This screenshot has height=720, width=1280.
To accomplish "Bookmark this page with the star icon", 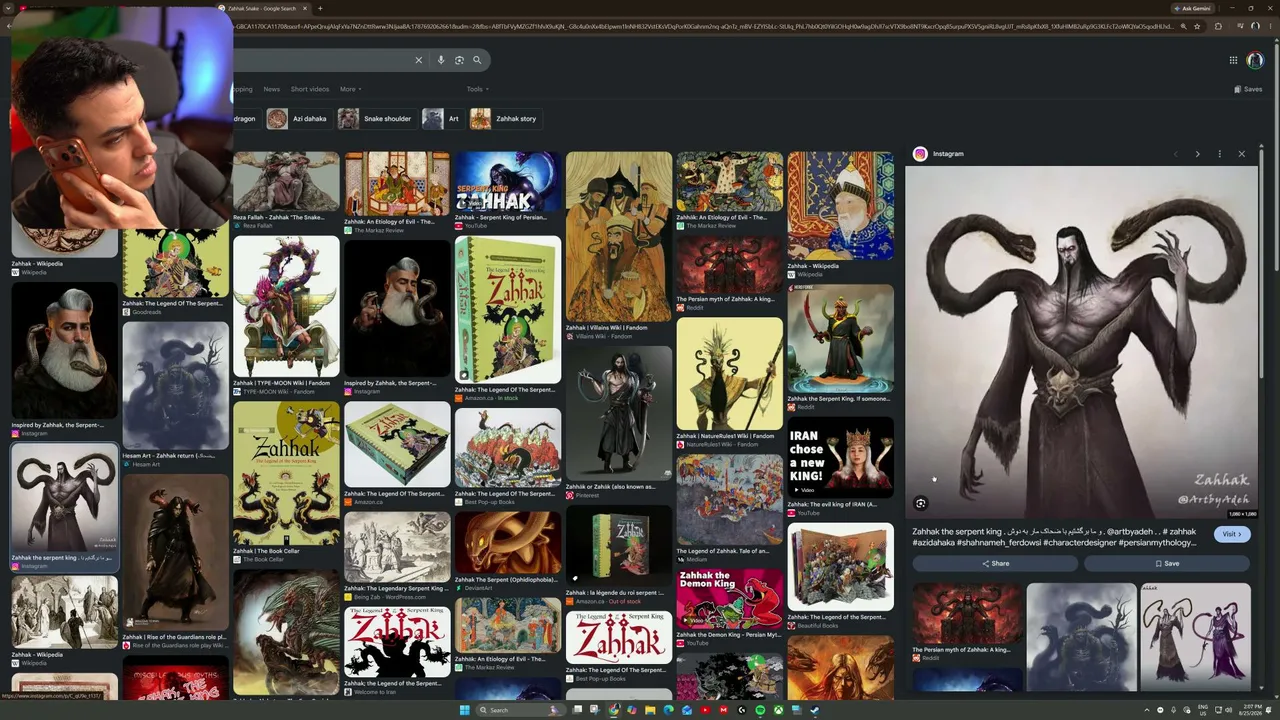I will point(1197,27).
